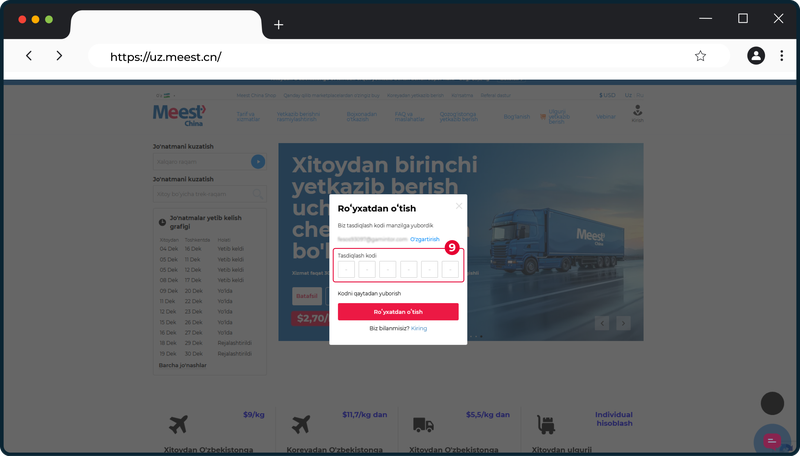Screen dimensions: 800x456
Task: Click the Meest China logo
Action: 179,115
